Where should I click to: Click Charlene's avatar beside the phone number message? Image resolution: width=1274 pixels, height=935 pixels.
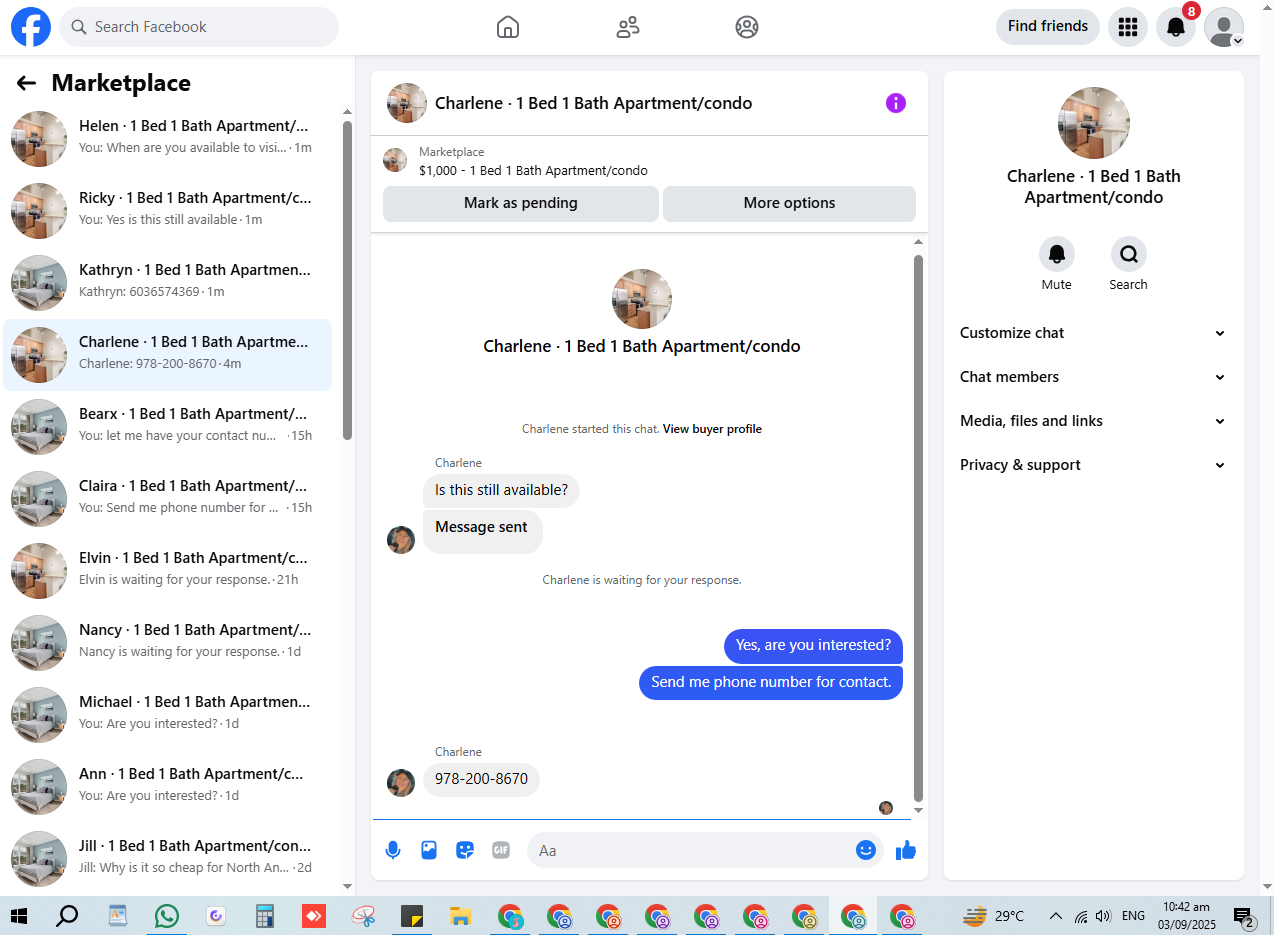point(401,783)
